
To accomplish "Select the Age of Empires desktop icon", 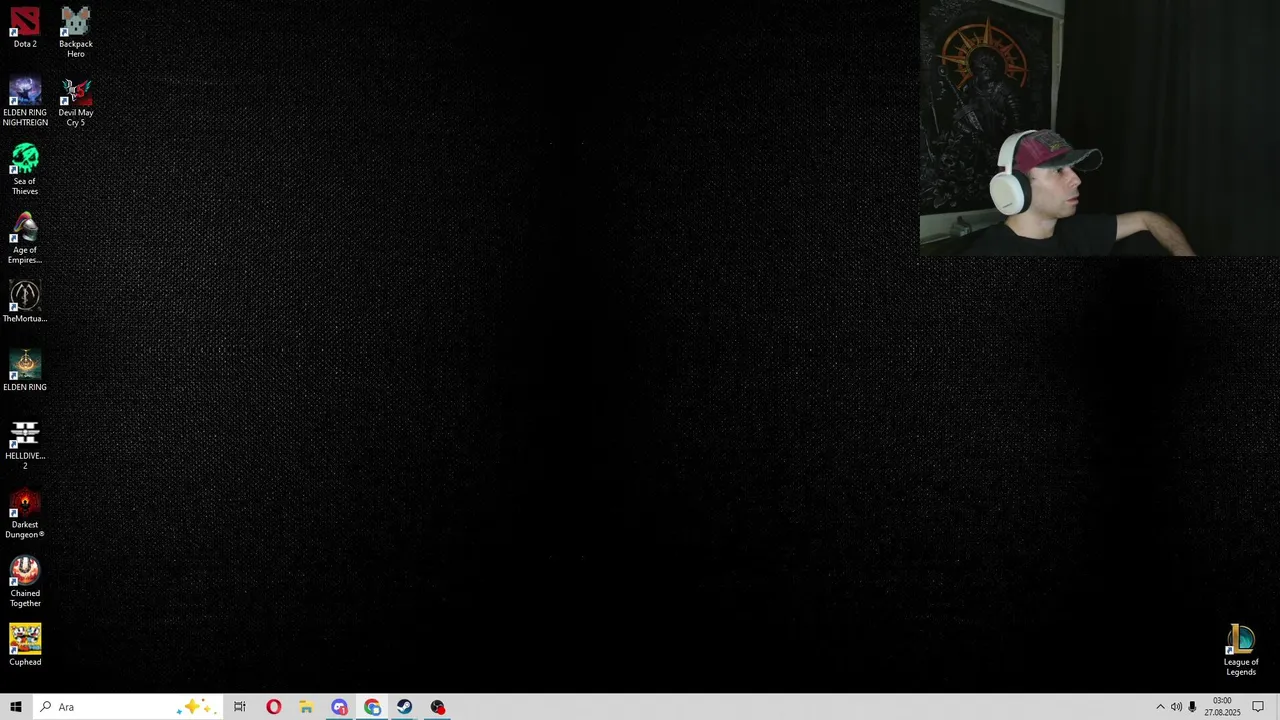I will coord(25,239).
